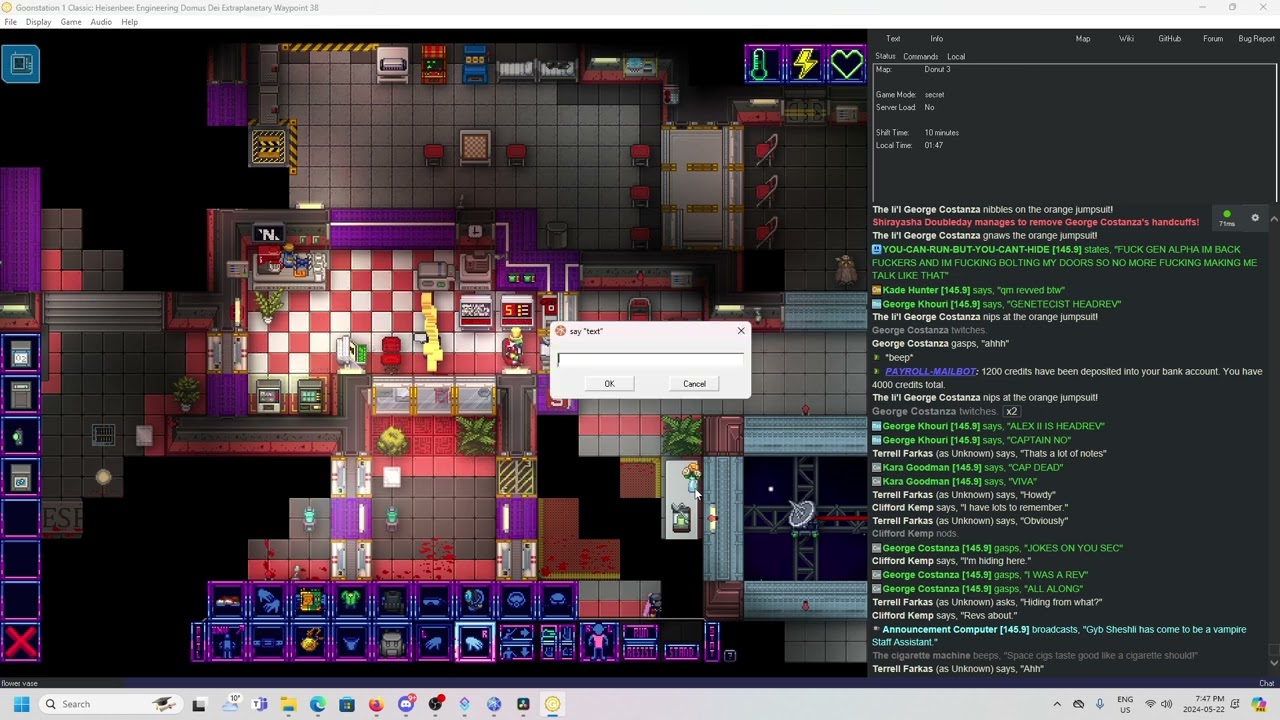Viewport: 1280px width, 720px height.
Task: Show hidden system tray icons
Action: click(x=1057, y=704)
